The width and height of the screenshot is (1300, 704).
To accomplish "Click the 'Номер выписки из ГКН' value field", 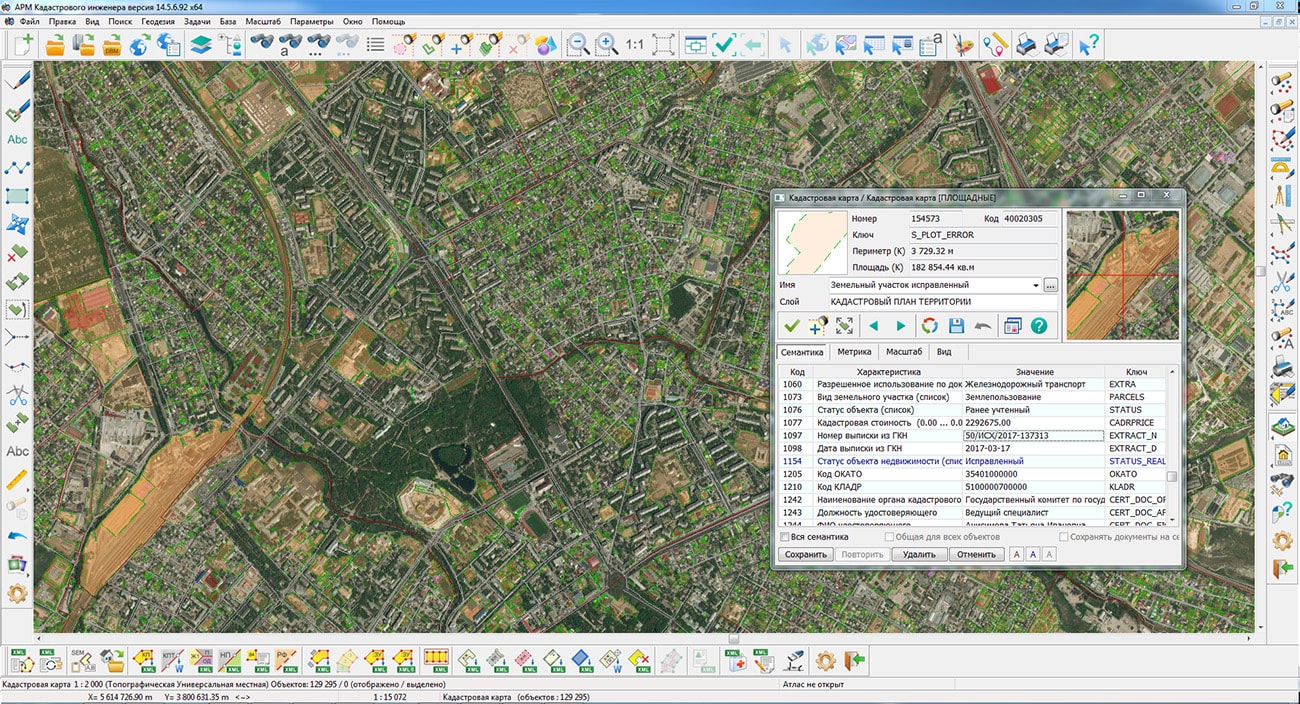I will click(1032, 436).
